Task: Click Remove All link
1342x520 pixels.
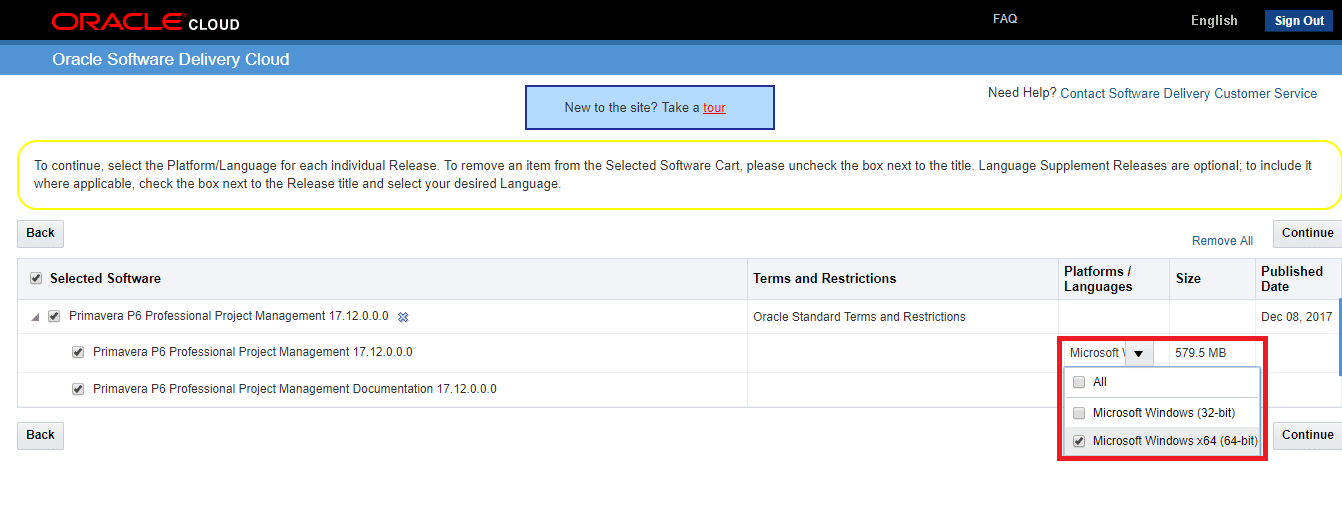Action: (1222, 241)
